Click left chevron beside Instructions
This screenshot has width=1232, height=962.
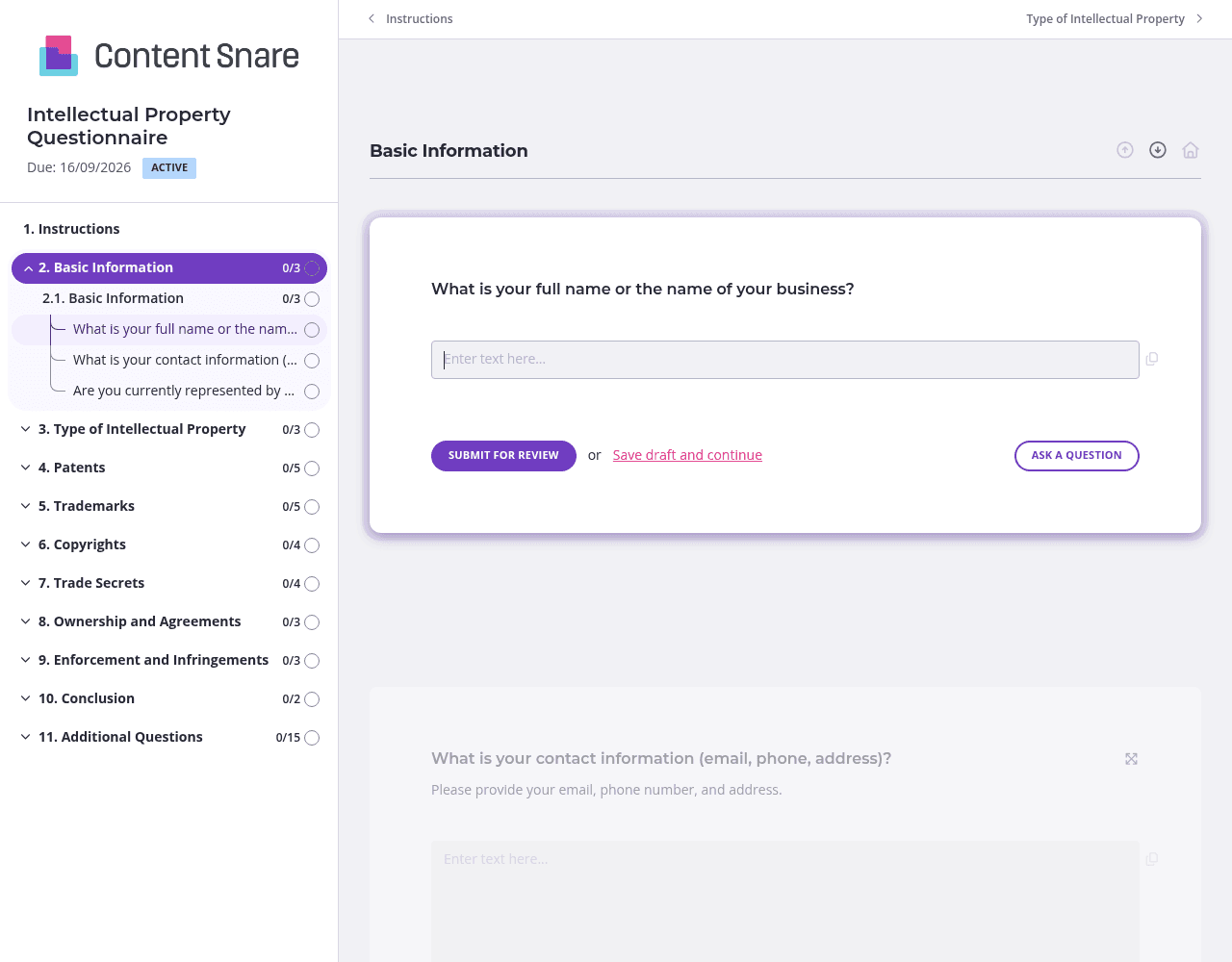tap(372, 18)
